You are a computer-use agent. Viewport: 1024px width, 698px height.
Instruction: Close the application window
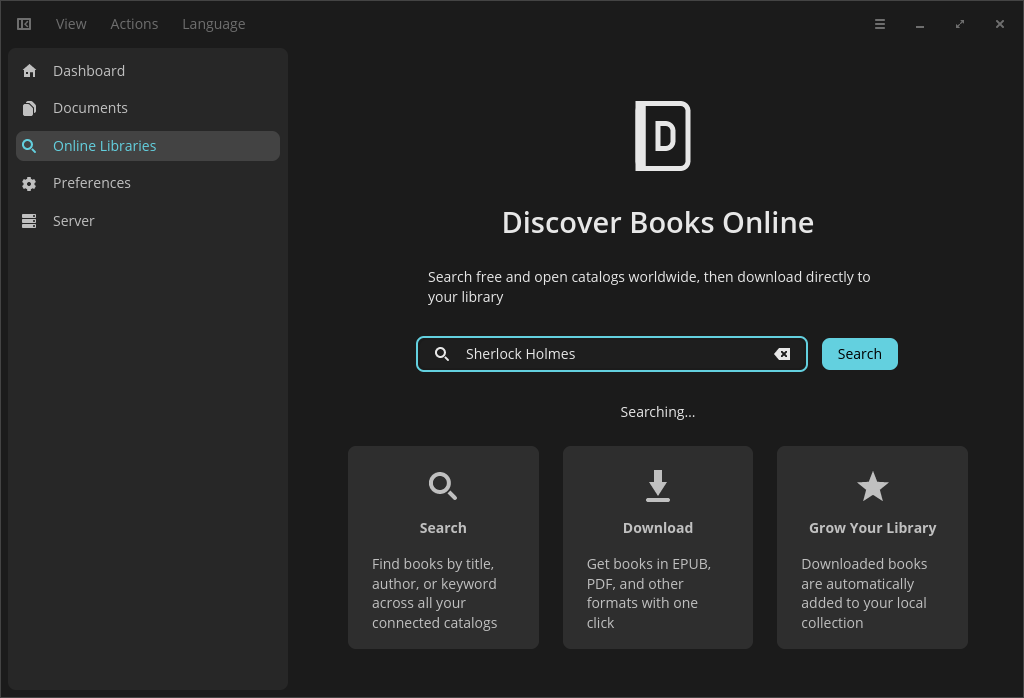click(x=1000, y=24)
